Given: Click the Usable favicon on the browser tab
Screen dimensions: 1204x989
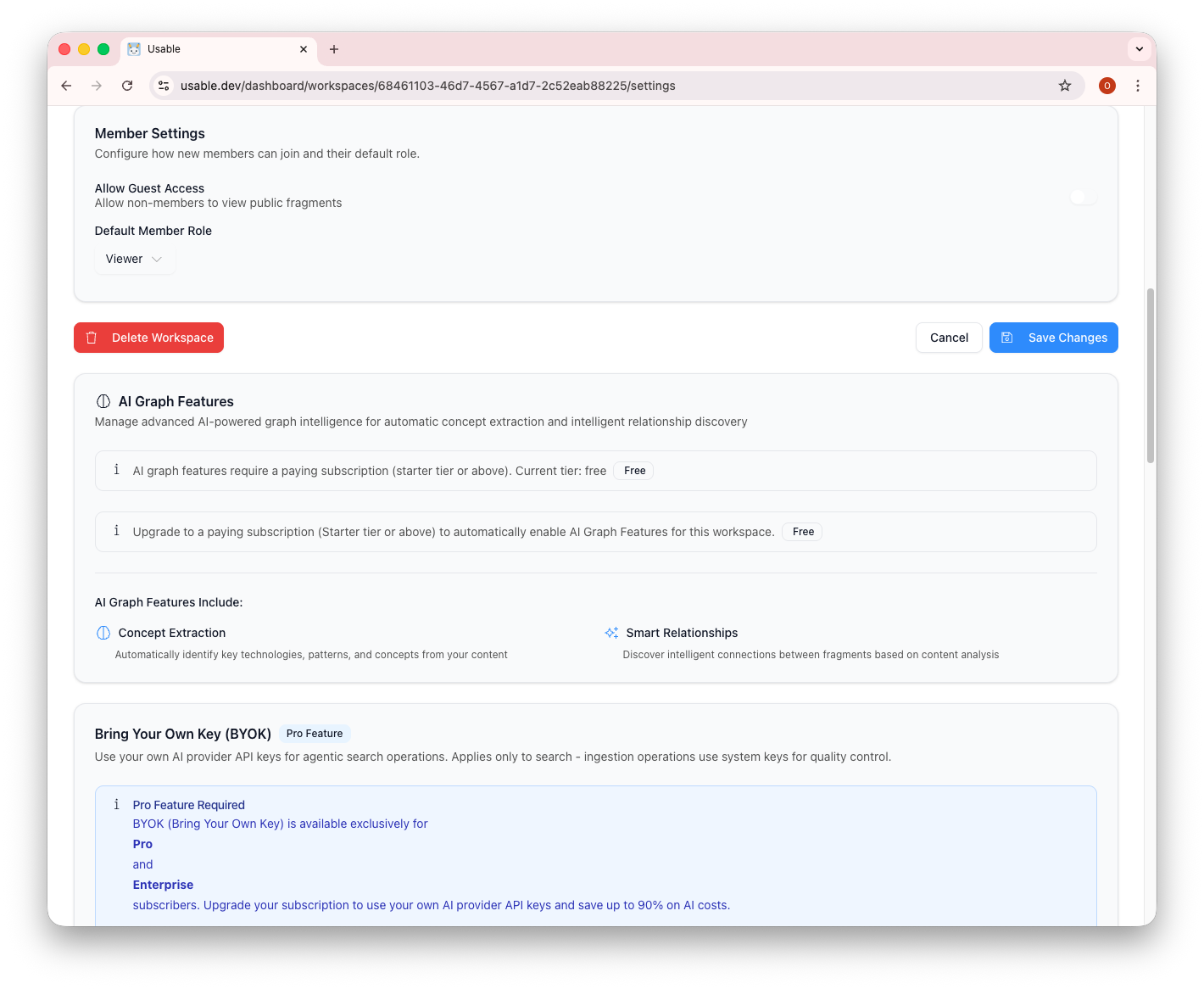Looking at the screenshot, I should click(133, 49).
